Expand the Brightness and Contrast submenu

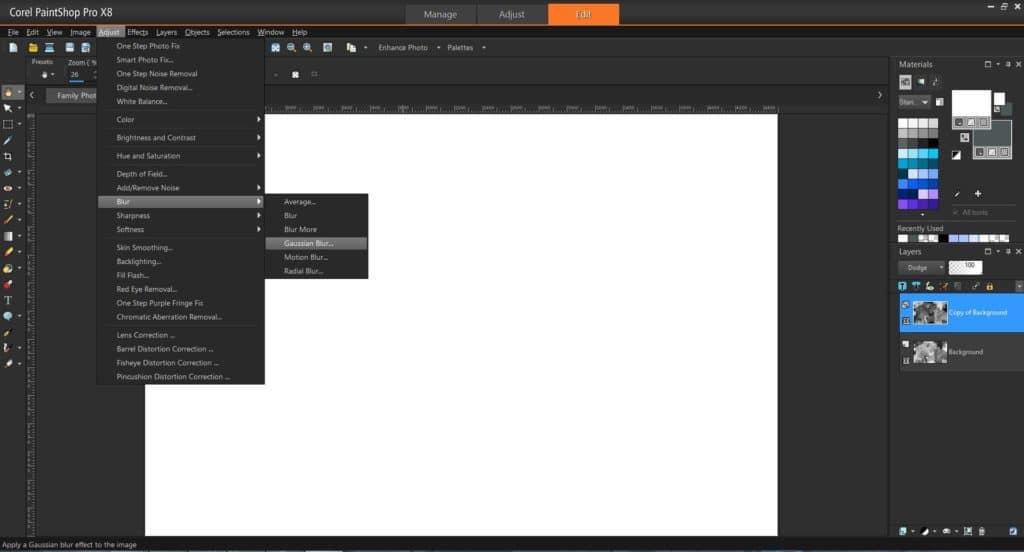180,138
